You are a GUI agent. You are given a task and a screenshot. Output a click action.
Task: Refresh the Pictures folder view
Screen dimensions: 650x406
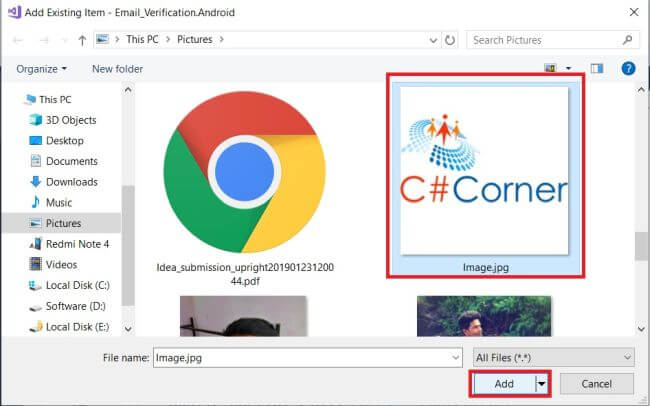pyautogui.click(x=450, y=40)
